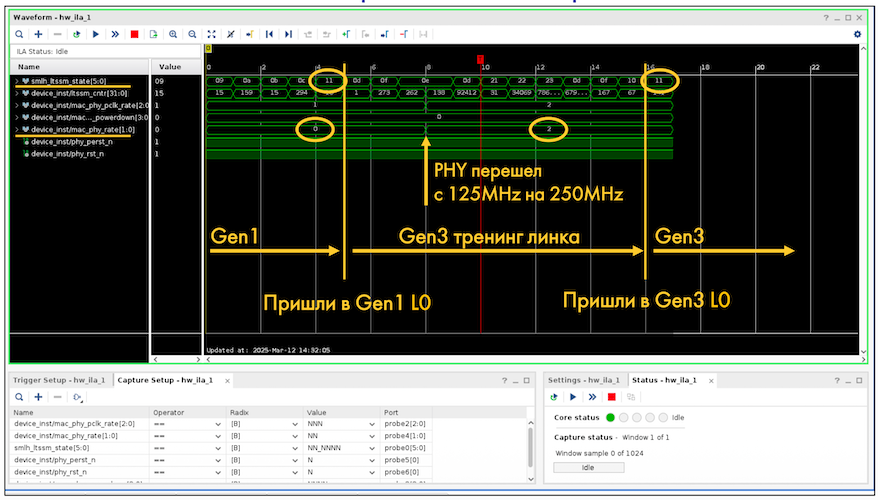Expand device_inst/mac_phy_pclk_rate bus in waveform
The width and height of the screenshot is (880, 500).
point(17,105)
